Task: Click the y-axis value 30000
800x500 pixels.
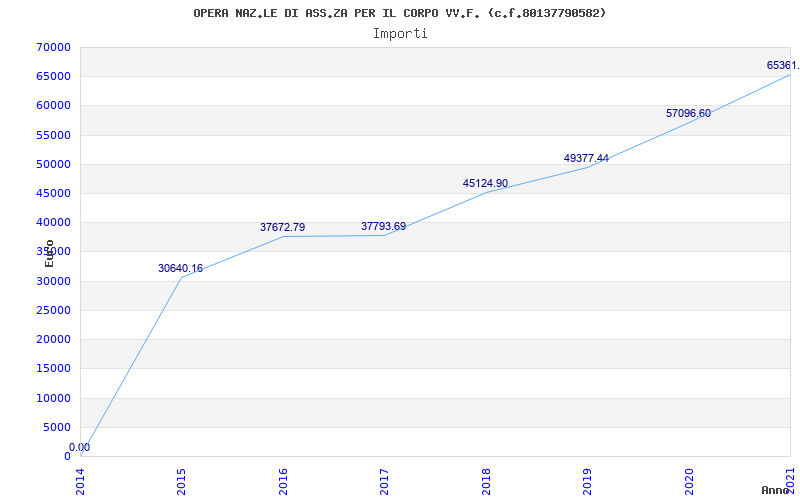Action: pyautogui.click(x=54, y=281)
